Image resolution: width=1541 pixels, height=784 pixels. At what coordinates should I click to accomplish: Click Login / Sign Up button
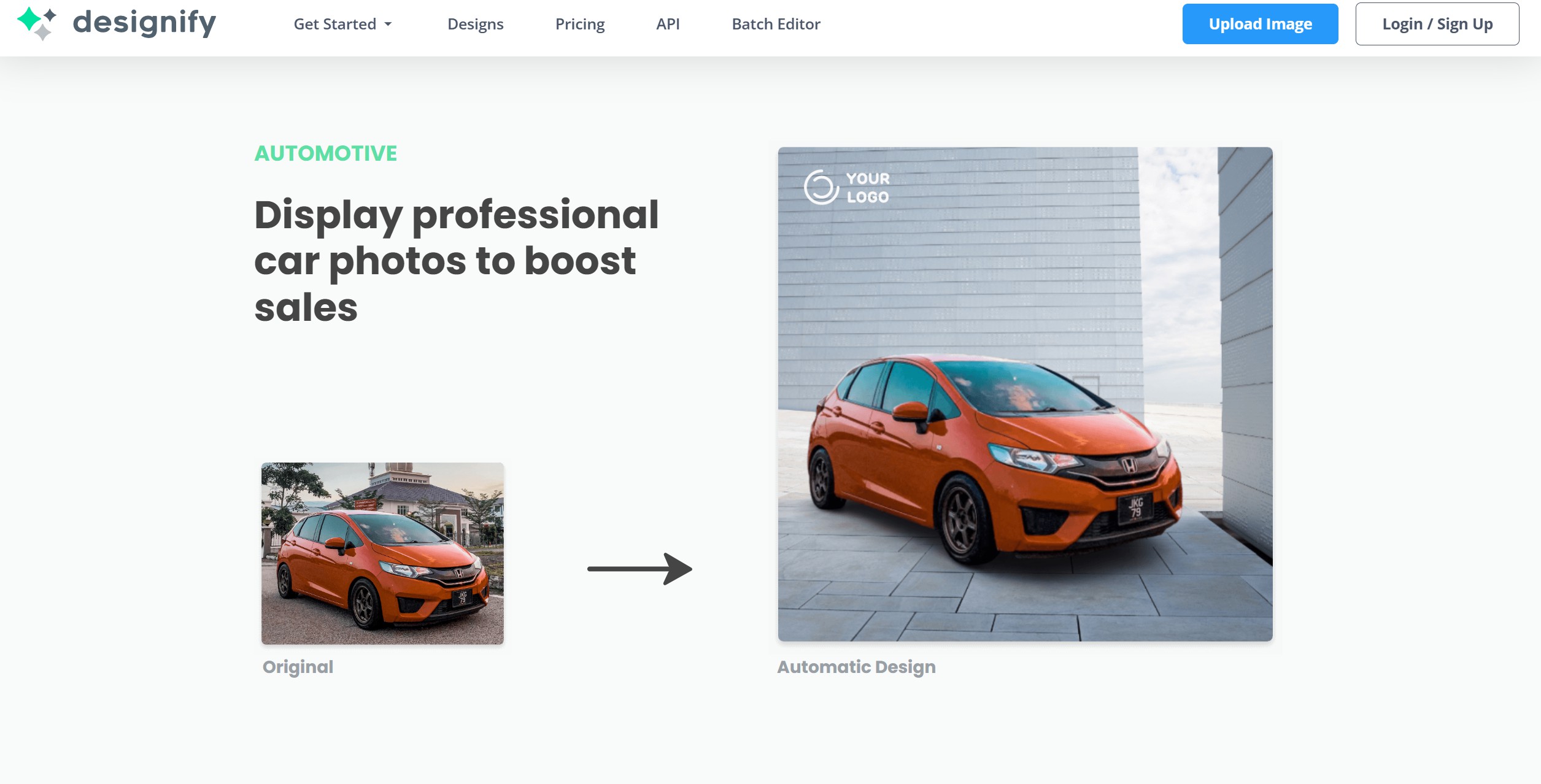pos(1437,25)
